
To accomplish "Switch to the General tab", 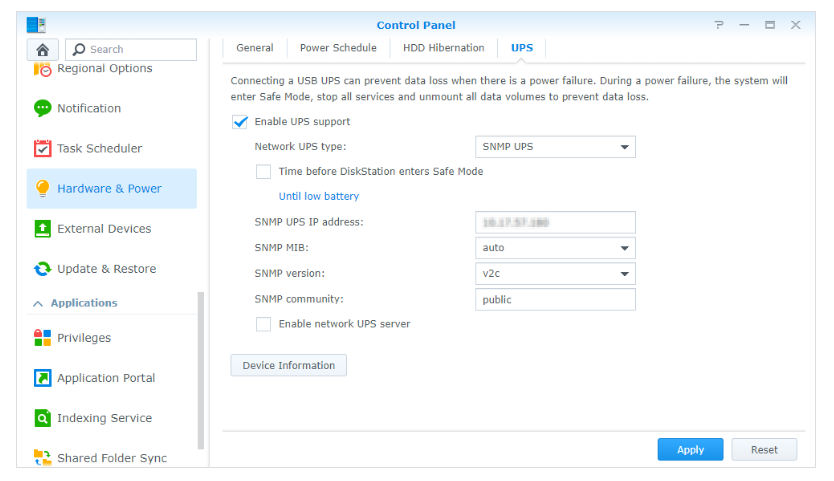I will [x=255, y=48].
